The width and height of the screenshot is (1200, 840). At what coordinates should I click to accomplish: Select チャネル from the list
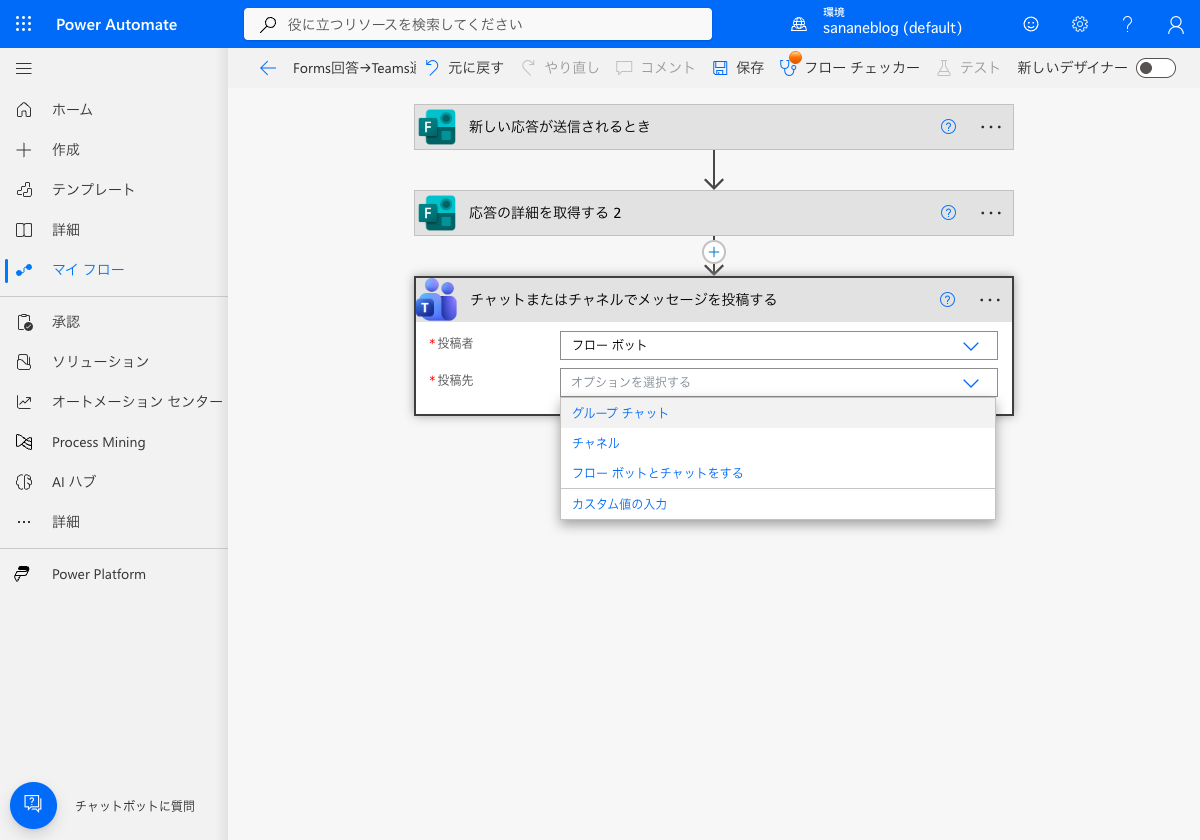coord(778,443)
